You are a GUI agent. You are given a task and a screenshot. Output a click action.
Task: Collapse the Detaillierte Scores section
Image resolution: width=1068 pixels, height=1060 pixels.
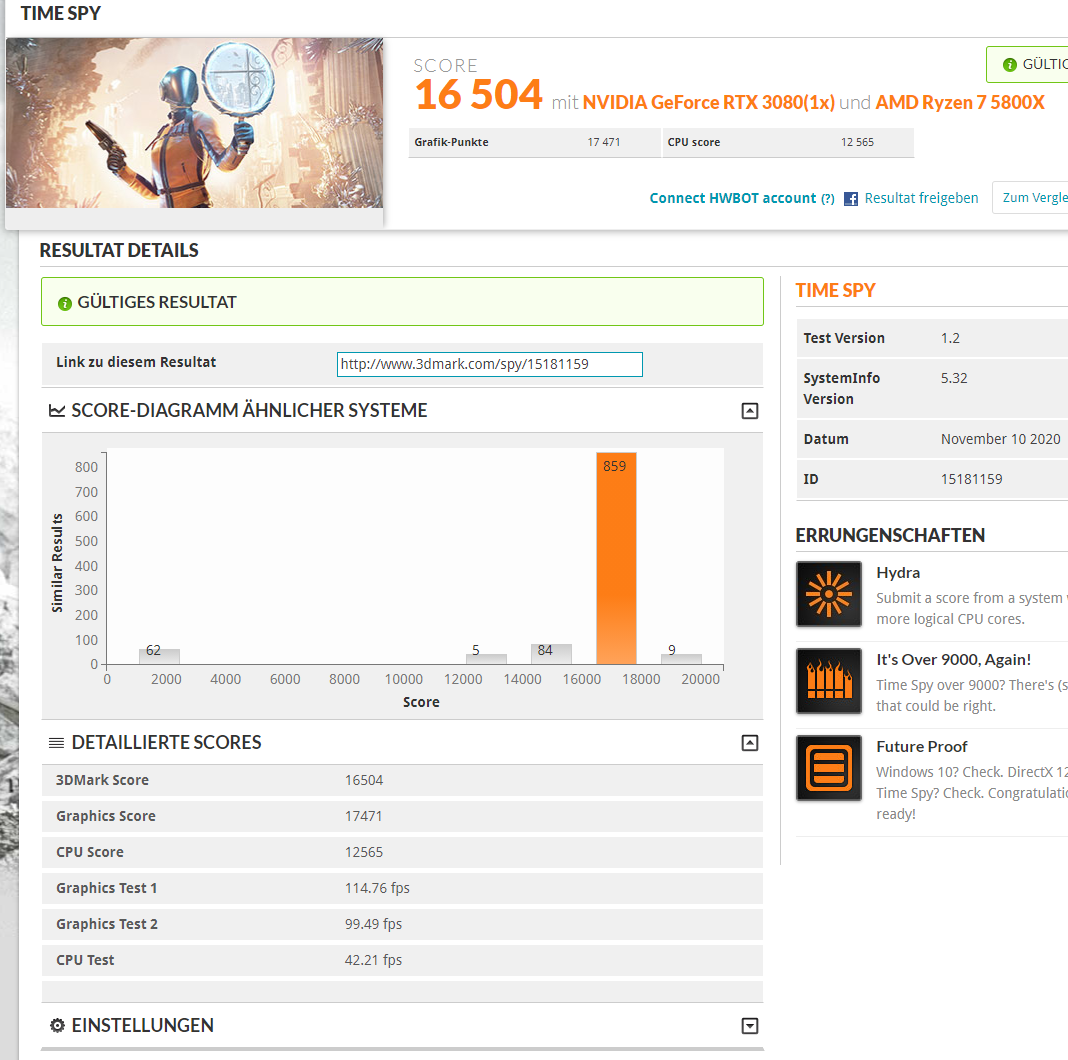point(749,742)
